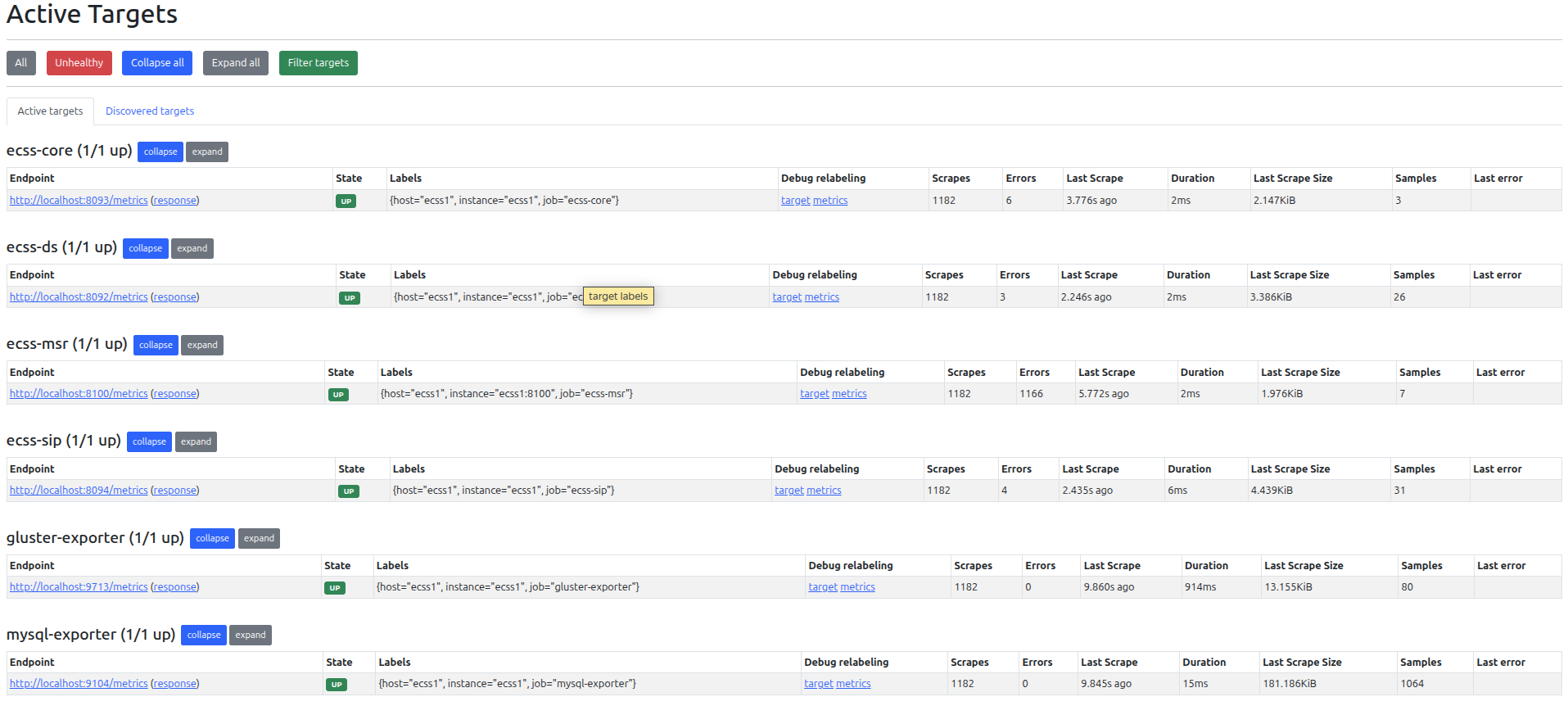Show All targets filter
Image resolution: width=1568 pixels, height=724 pixels.
pos(21,63)
